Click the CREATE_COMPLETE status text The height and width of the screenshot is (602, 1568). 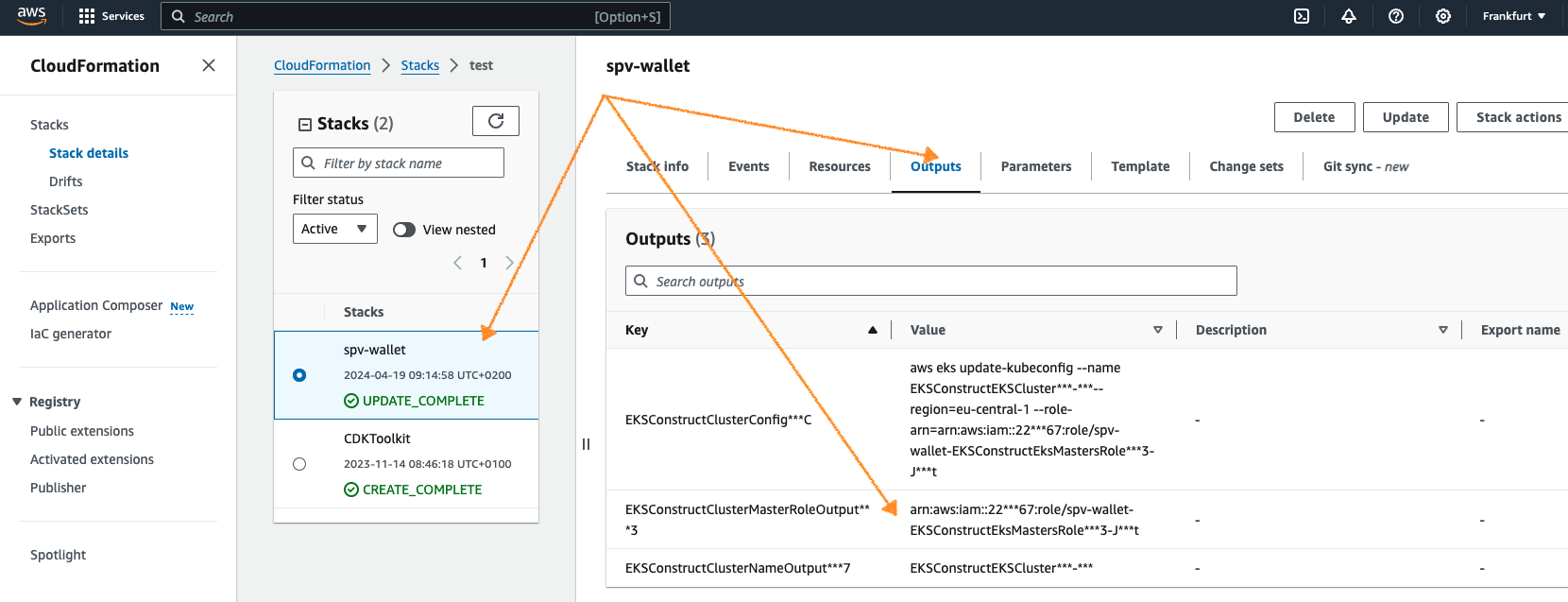pyautogui.click(x=422, y=490)
